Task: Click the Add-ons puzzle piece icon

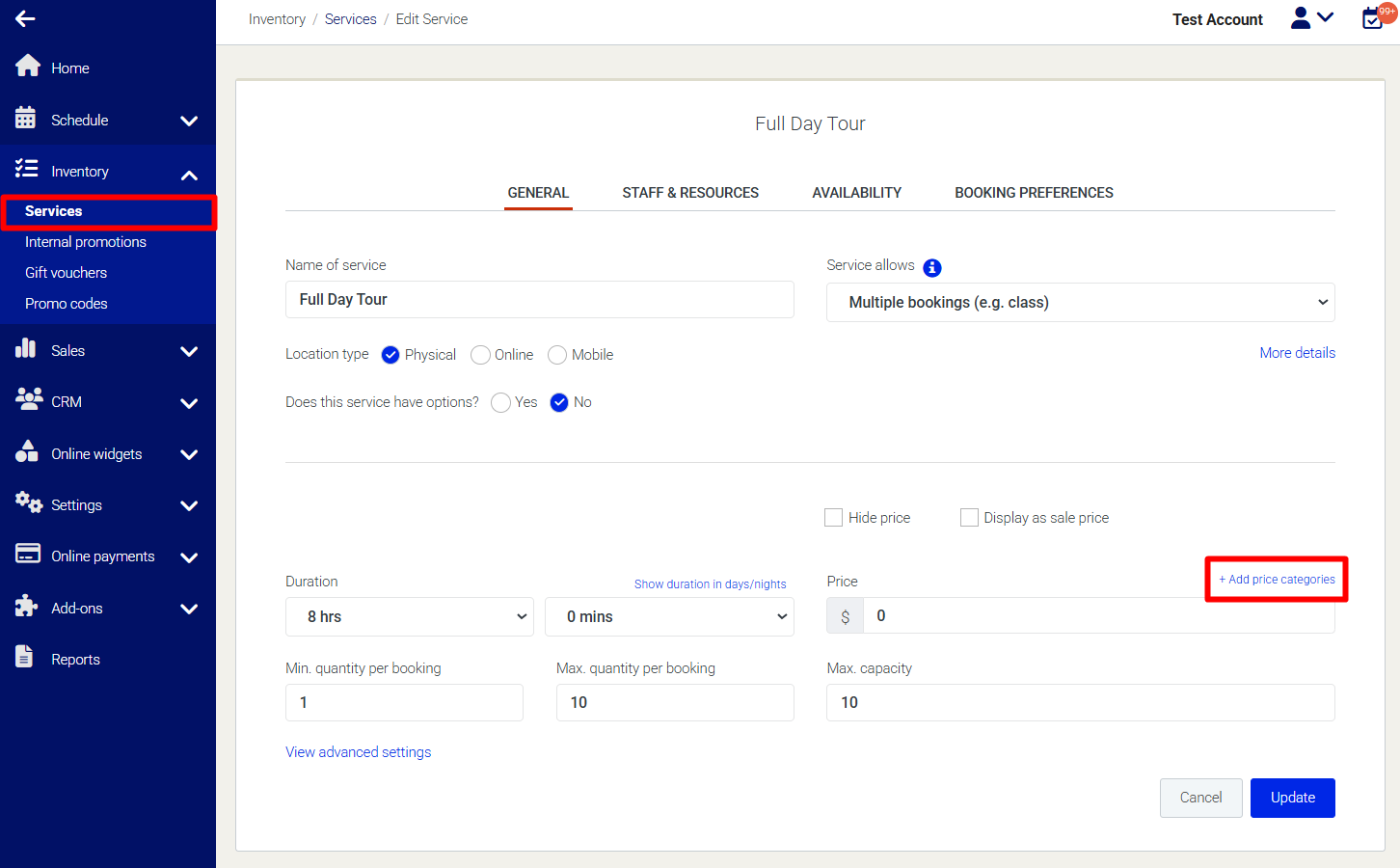Action: tap(26, 607)
